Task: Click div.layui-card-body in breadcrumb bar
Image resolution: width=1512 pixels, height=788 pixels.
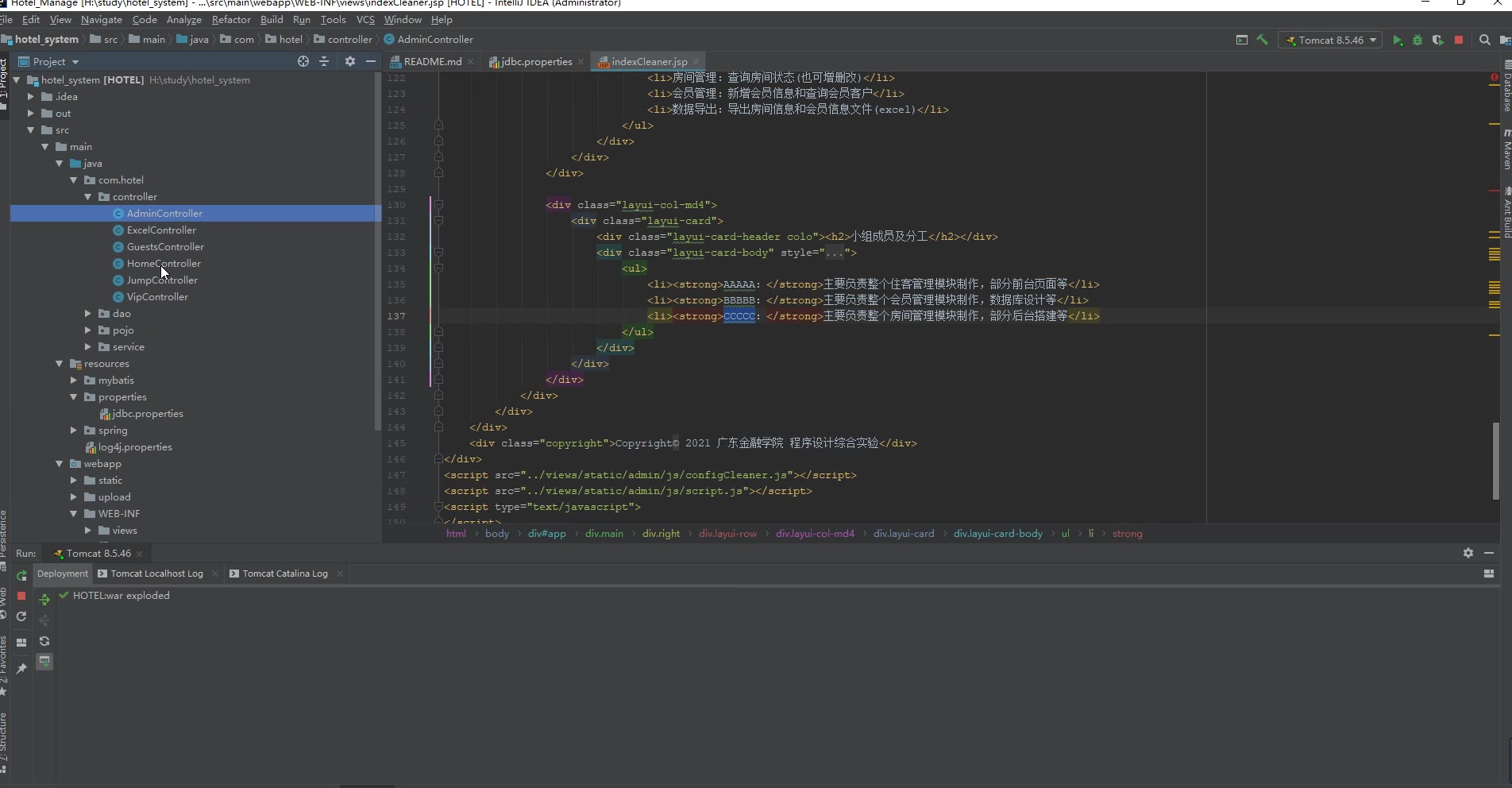Action: coord(997,534)
